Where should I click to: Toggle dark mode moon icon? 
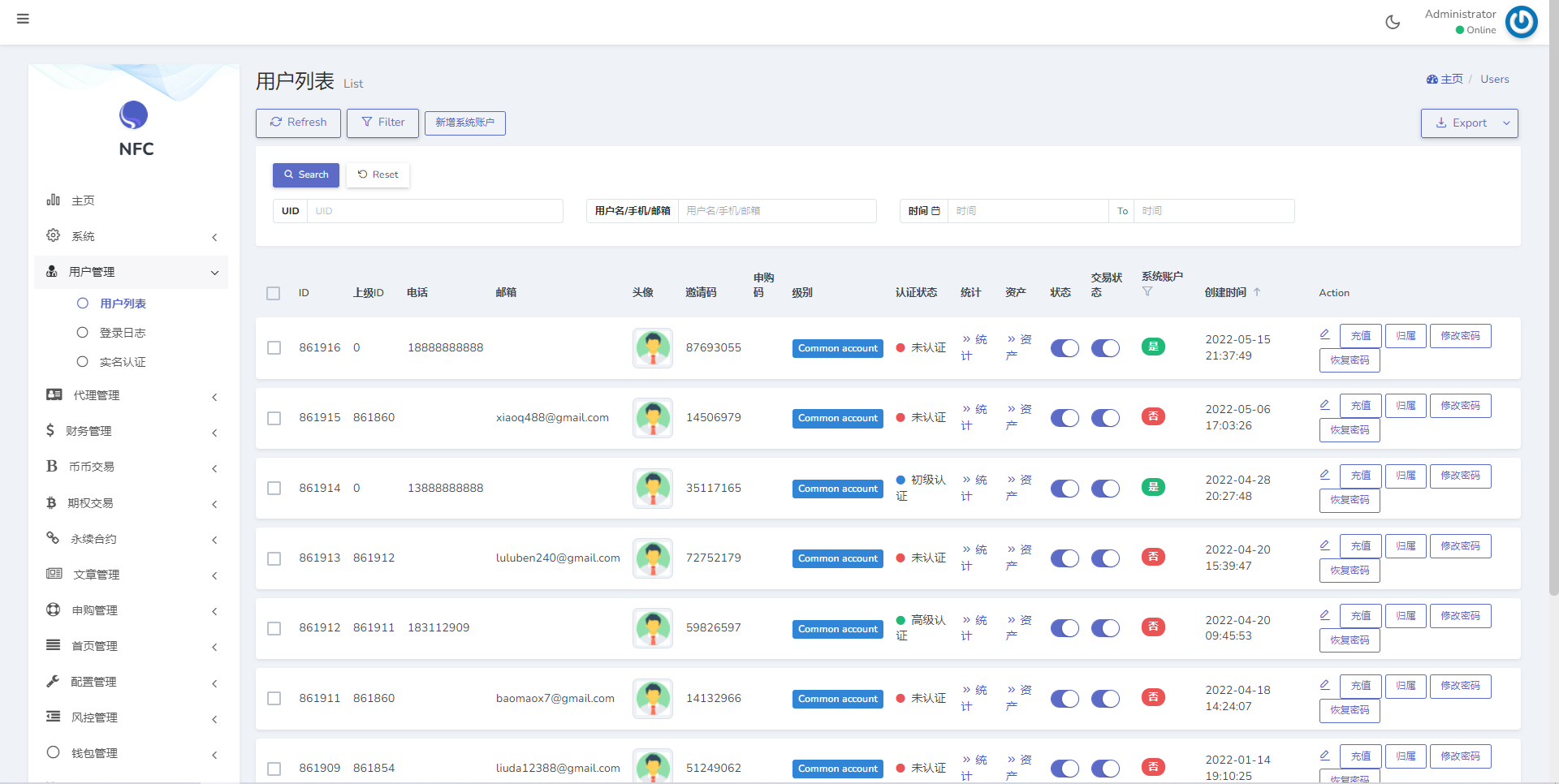coord(1393,22)
